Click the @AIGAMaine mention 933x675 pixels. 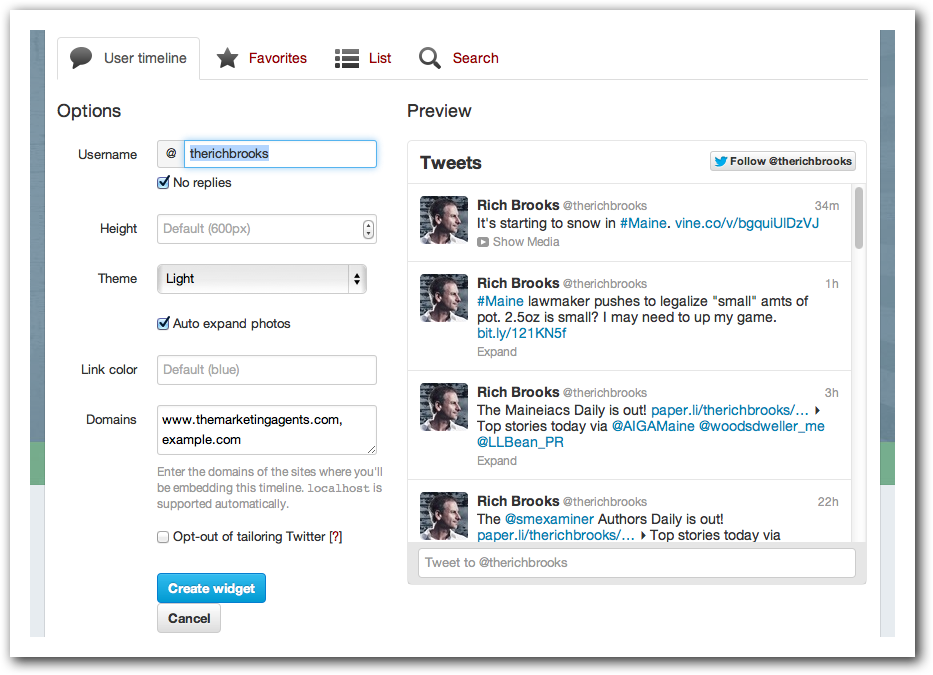coord(653,426)
